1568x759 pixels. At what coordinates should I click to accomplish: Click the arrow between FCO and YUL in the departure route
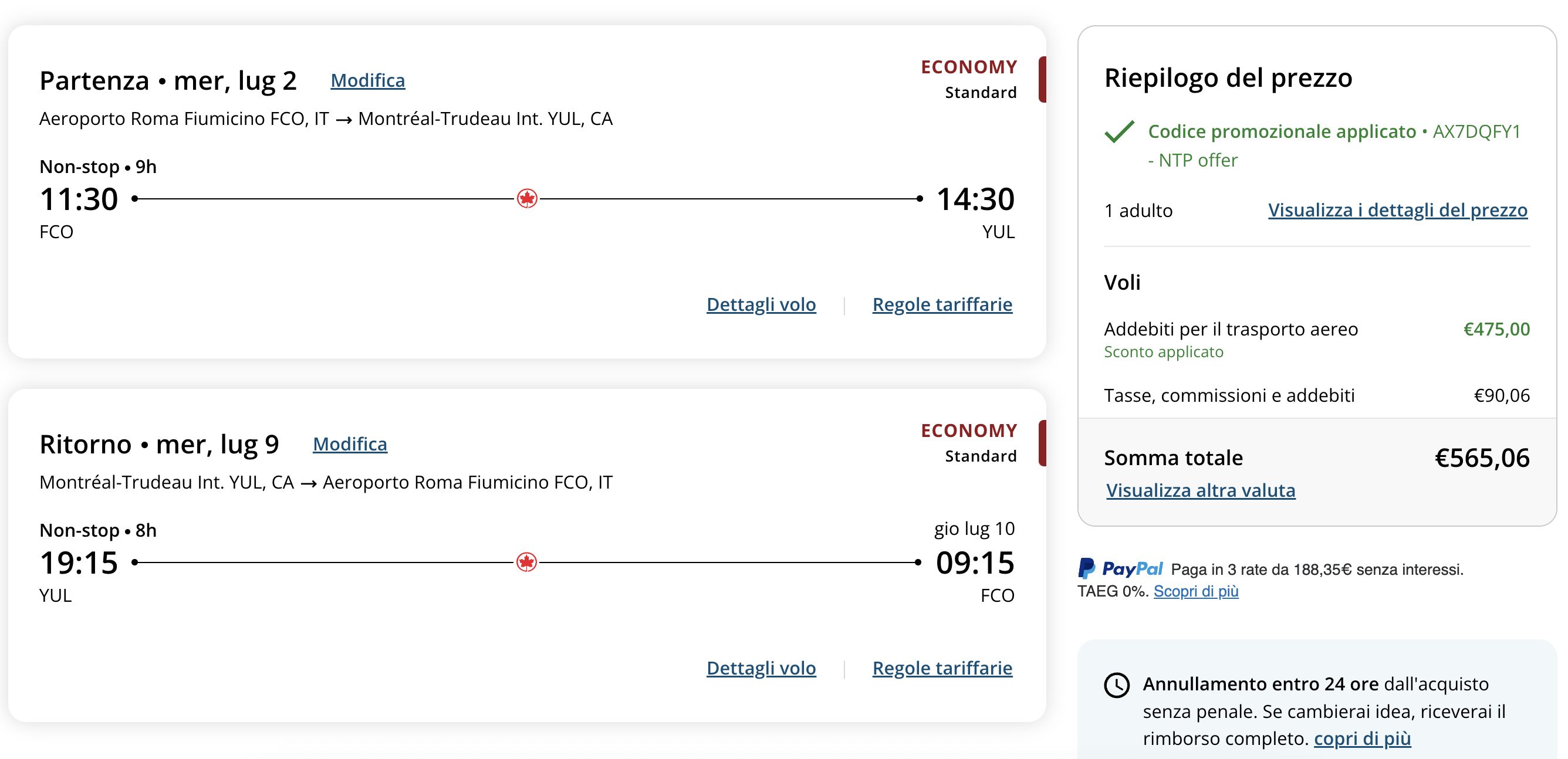click(344, 119)
